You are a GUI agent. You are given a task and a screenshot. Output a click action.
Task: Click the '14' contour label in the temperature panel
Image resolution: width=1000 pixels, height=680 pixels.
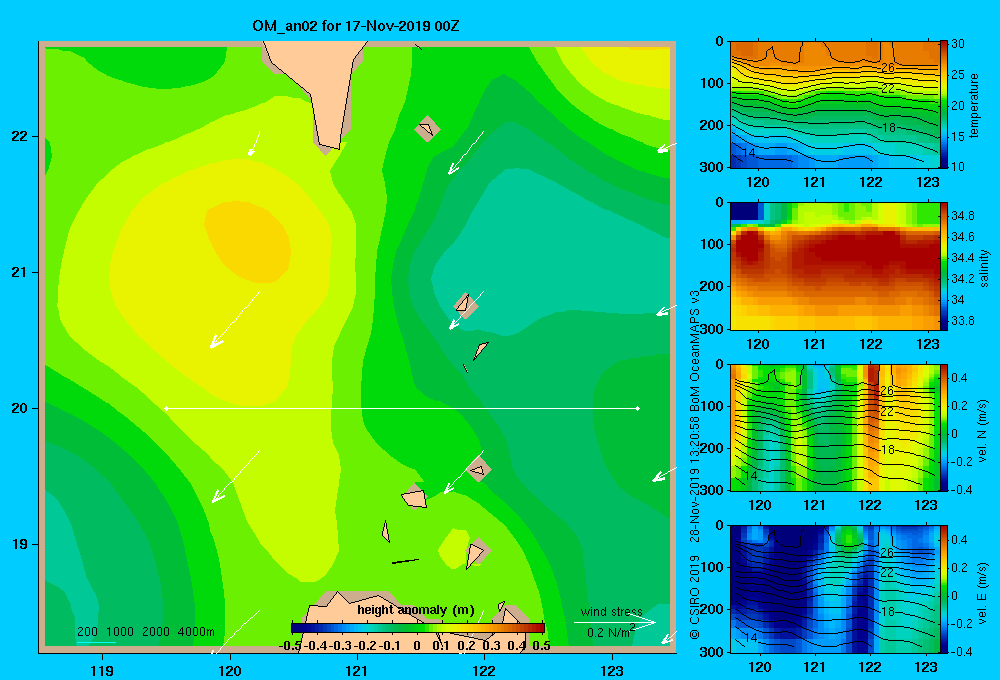click(x=749, y=153)
